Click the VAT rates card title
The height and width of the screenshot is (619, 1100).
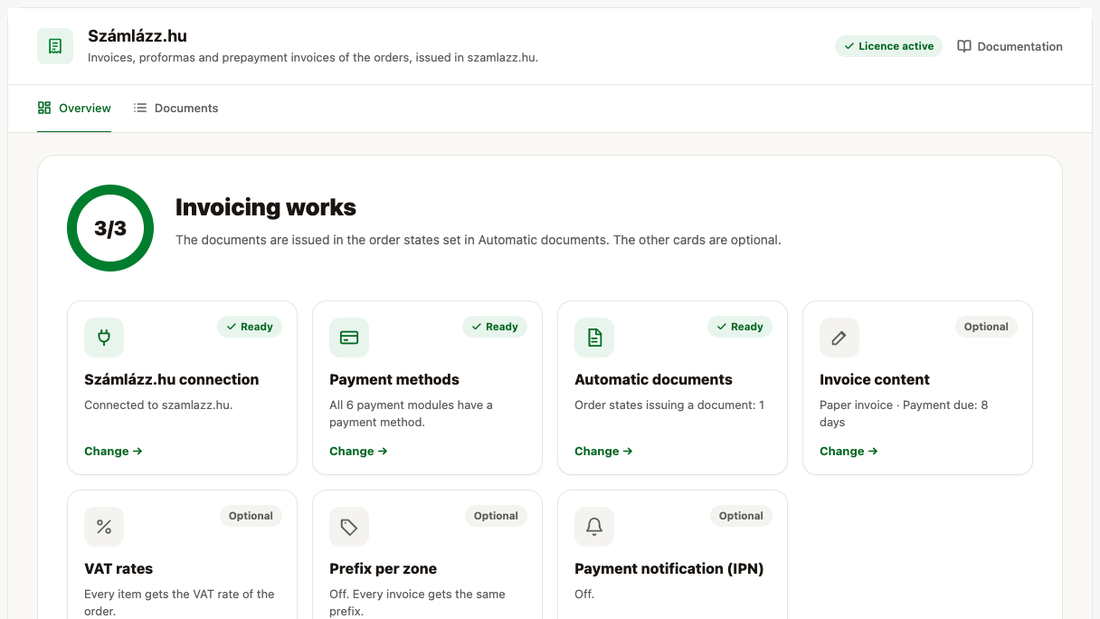click(119, 568)
